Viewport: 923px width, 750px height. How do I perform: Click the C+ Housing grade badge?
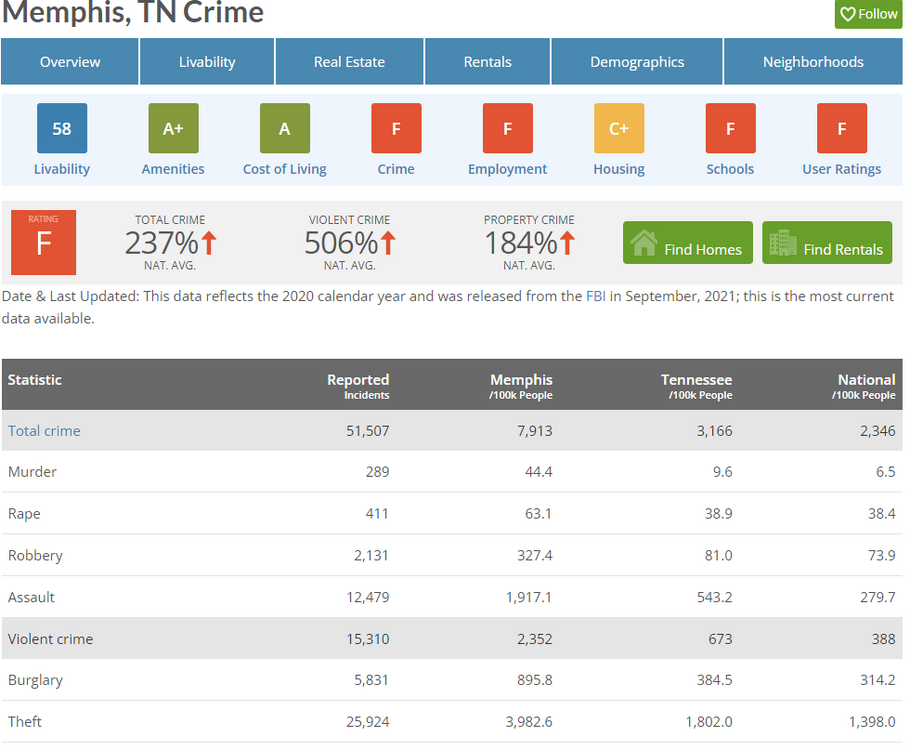point(619,129)
